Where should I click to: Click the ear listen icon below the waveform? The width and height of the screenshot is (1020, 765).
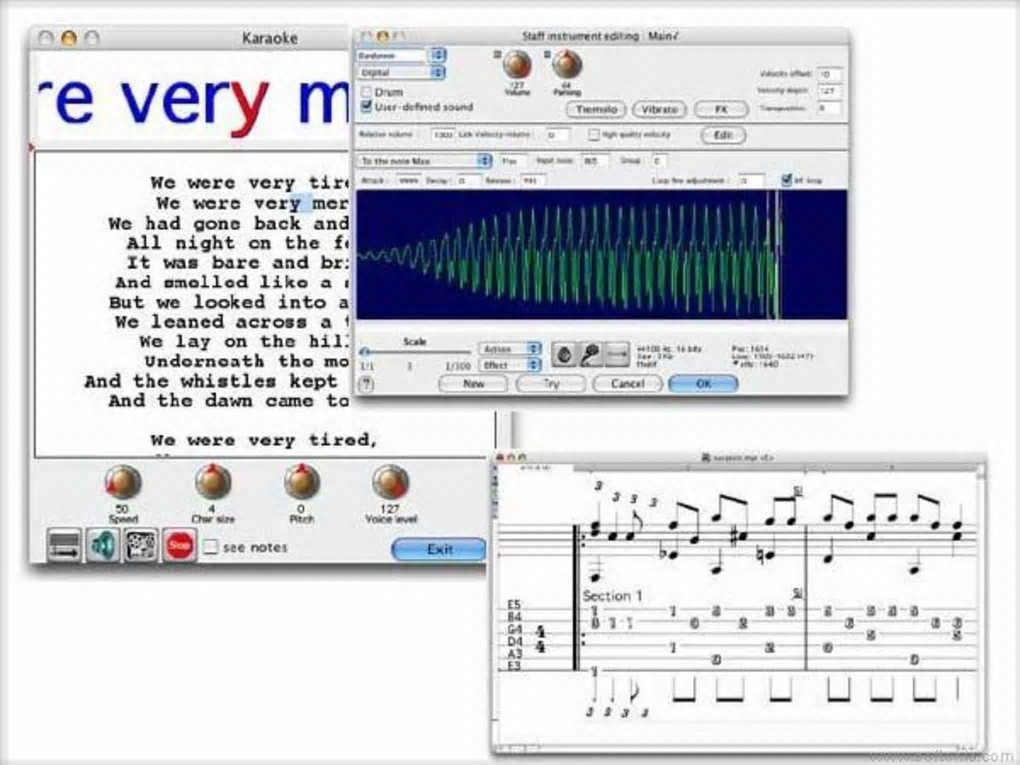[x=565, y=355]
